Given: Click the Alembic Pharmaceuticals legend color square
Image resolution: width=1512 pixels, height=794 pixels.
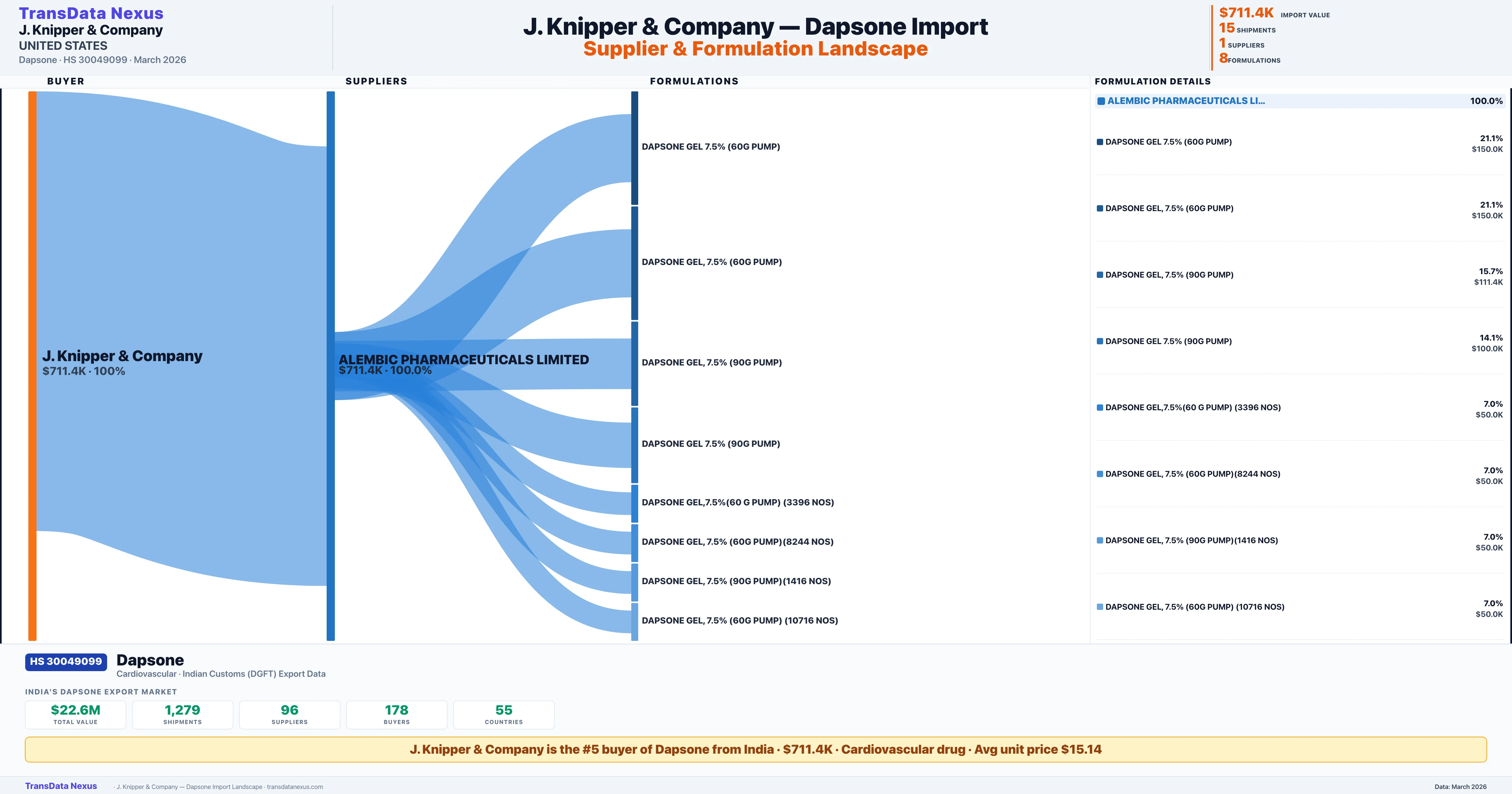Looking at the screenshot, I should click(x=1101, y=101).
